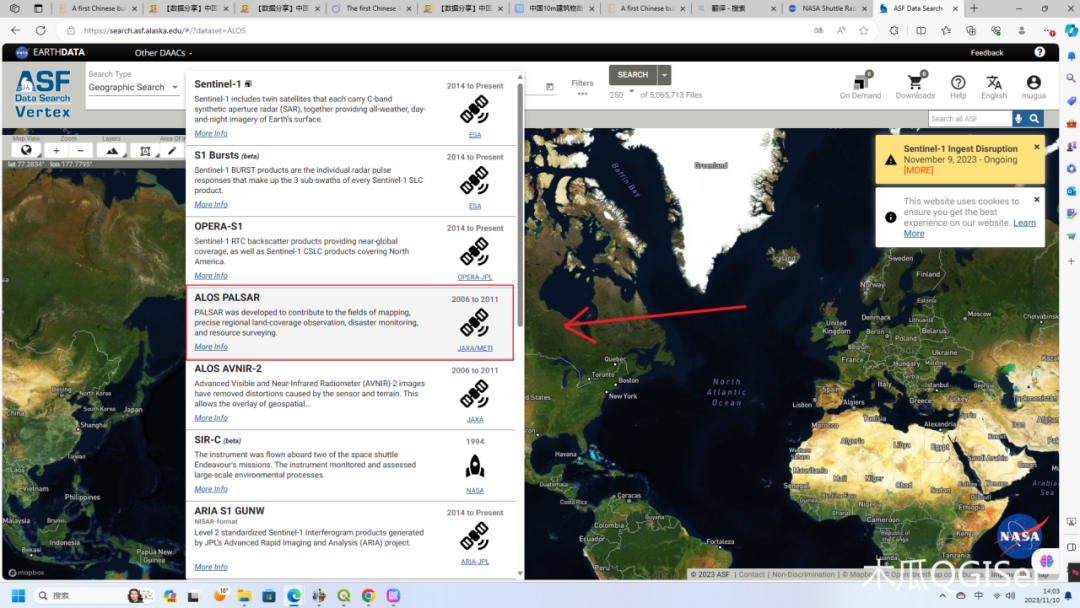
Task: Open the Contact footer link
Action: pyautogui.click(x=751, y=574)
